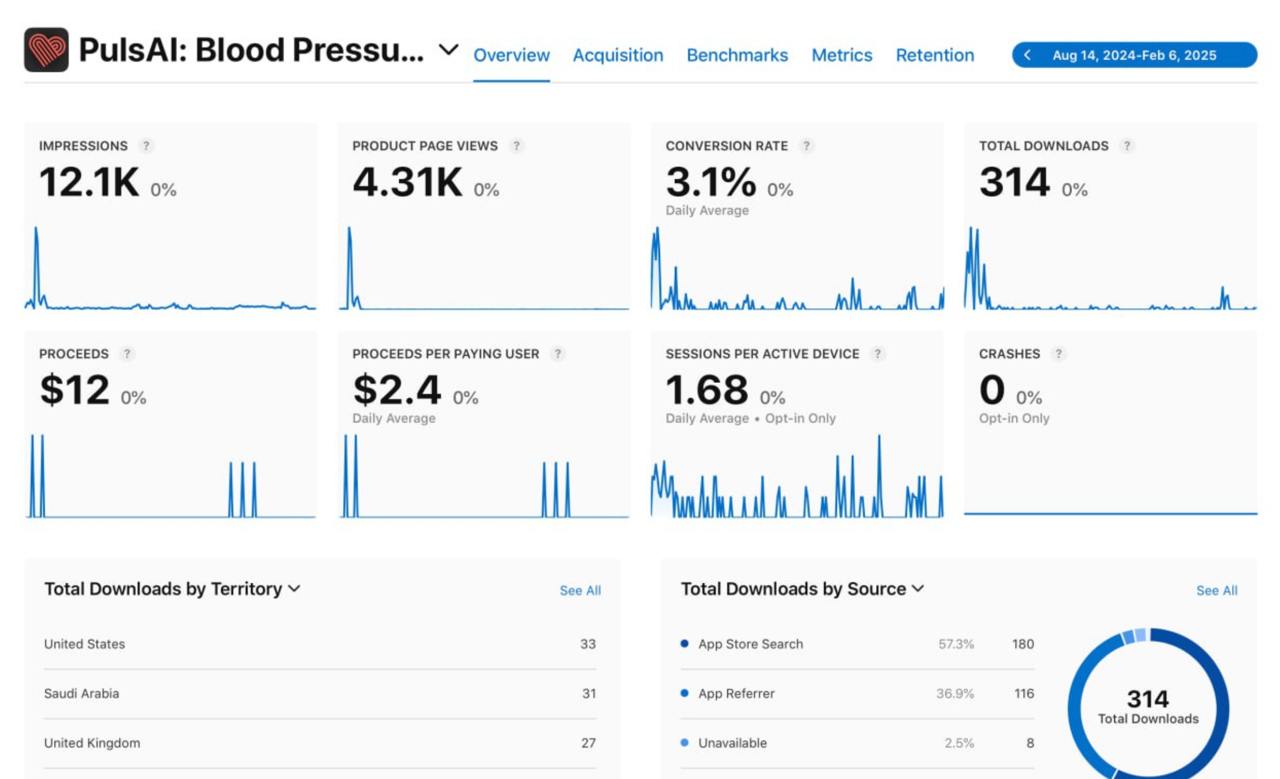Open the Impressions help tooltip
1280x779 pixels.
click(146, 146)
